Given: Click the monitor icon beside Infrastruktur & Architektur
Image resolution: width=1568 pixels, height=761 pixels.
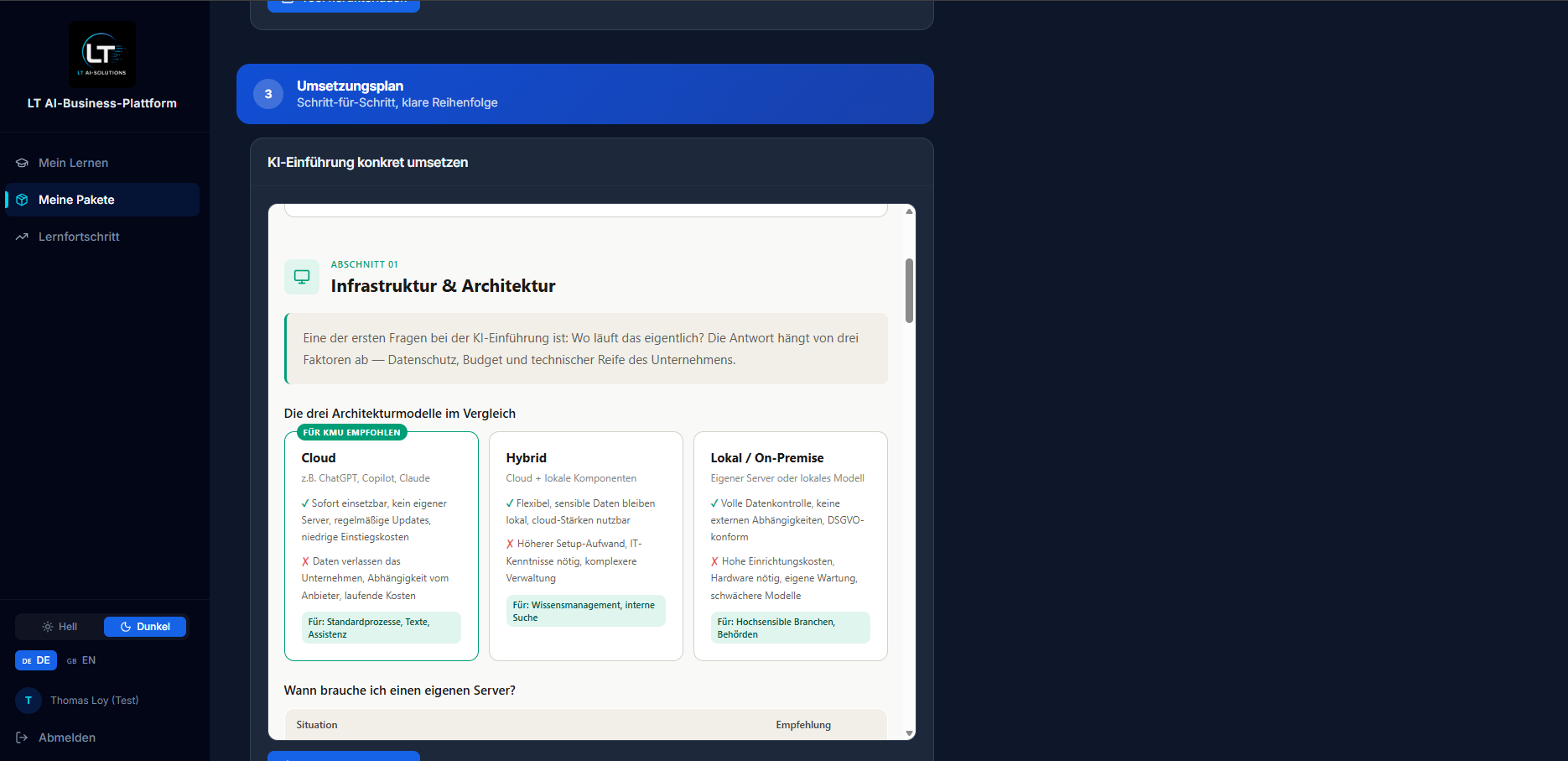Looking at the screenshot, I should (302, 277).
